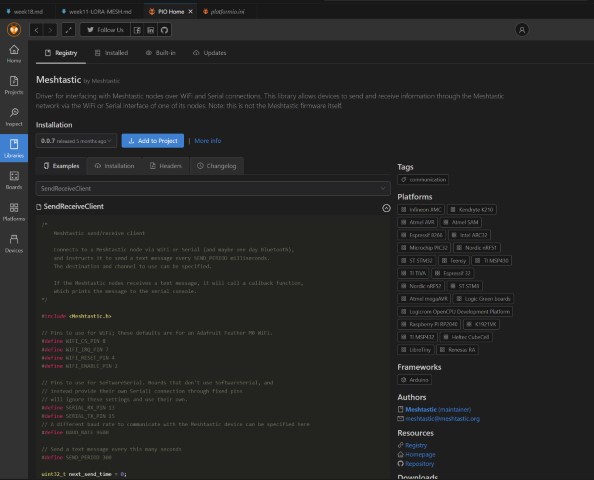Screen dimensions: 594x480
Task: Go forward with the right arrow button
Action: pyautogui.click(x=50, y=30)
